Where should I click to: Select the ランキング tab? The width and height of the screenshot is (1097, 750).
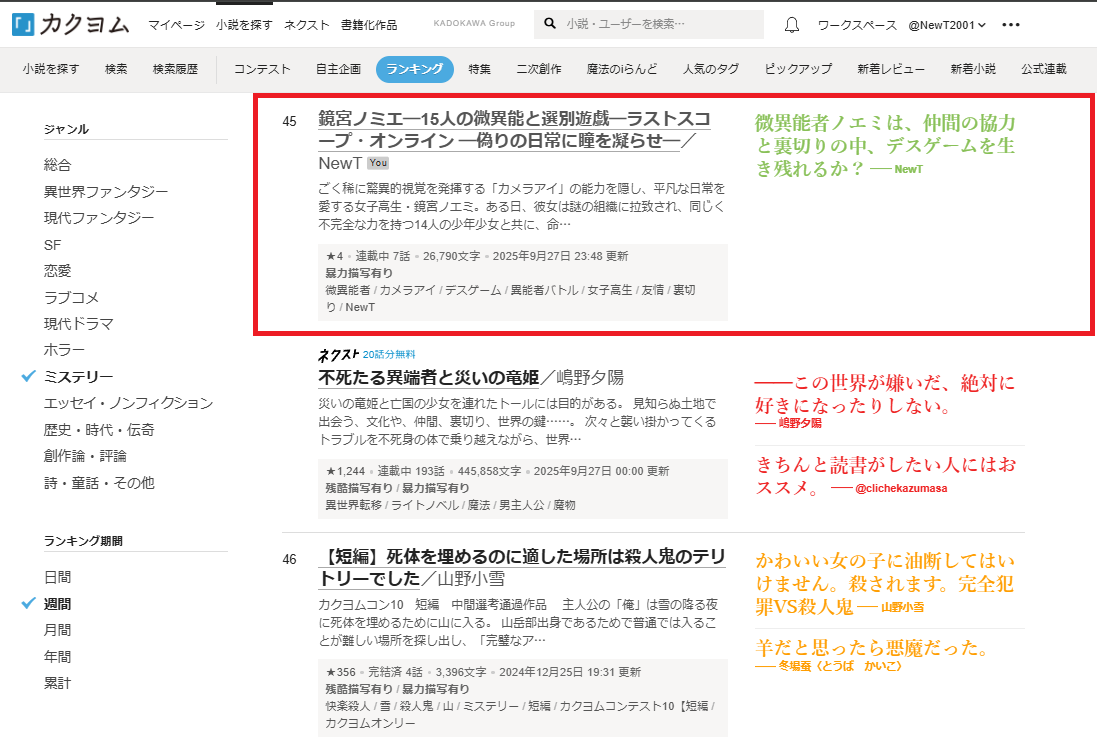[415, 69]
